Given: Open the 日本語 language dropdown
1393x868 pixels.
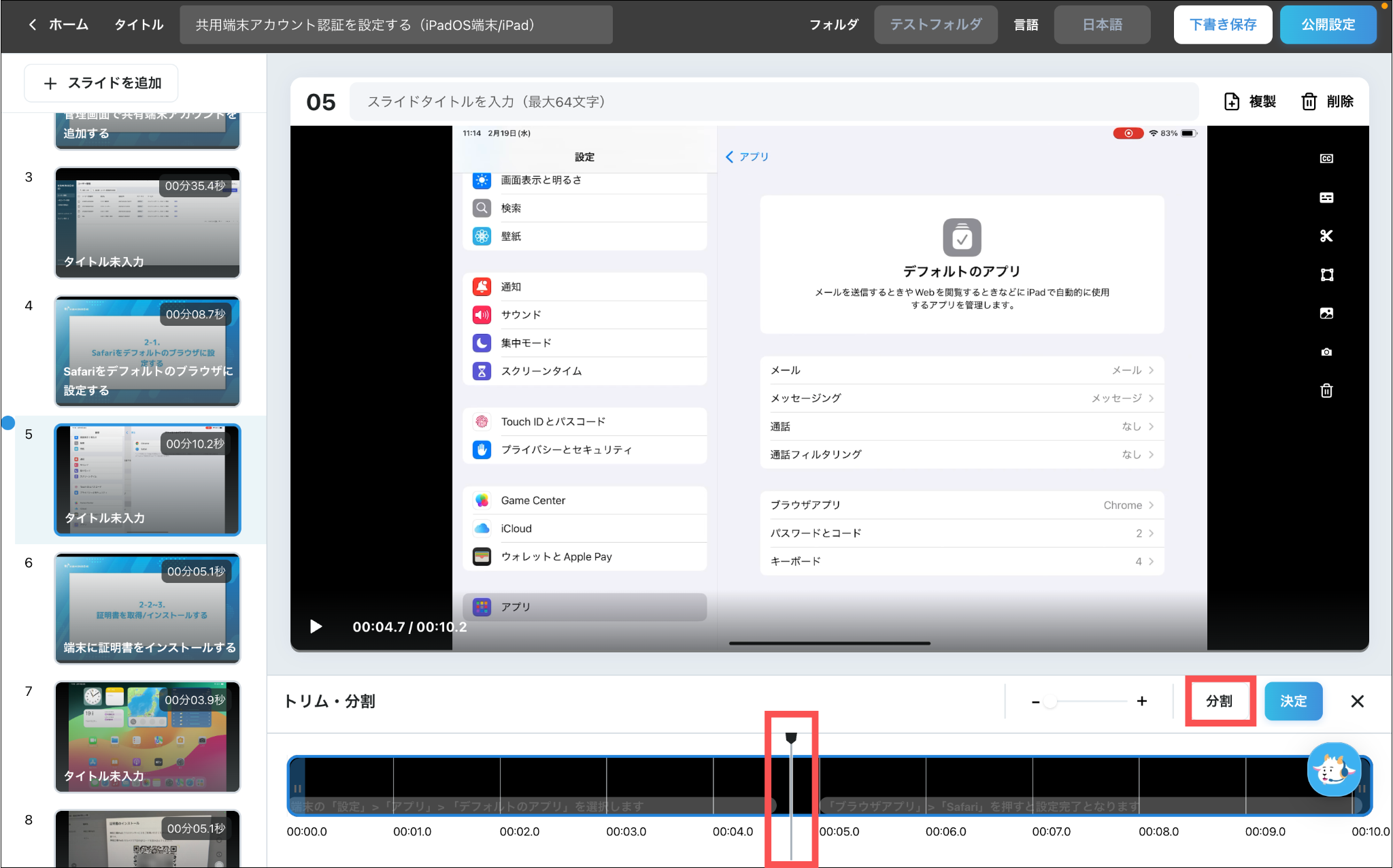Looking at the screenshot, I should (1102, 25).
